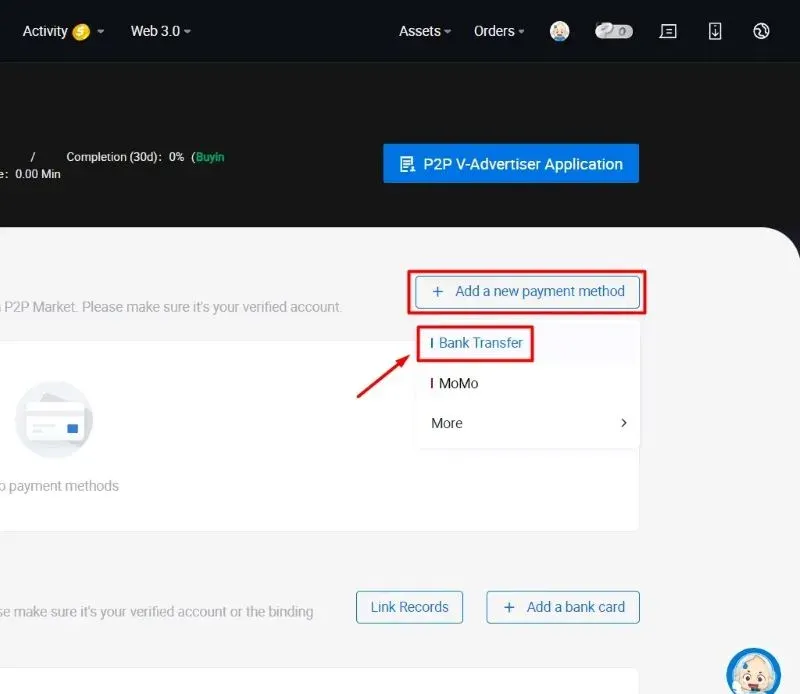
Task: Click the P2P V-Advertiser Application button
Action: pos(510,163)
